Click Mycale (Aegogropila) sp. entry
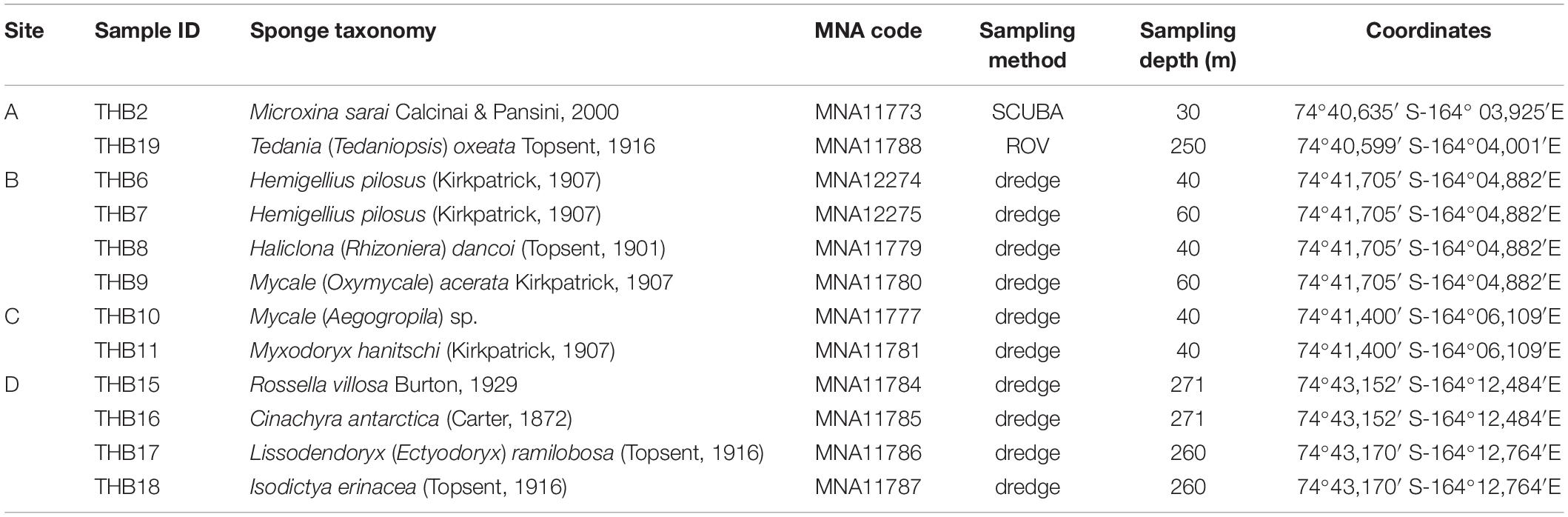 point(363,316)
